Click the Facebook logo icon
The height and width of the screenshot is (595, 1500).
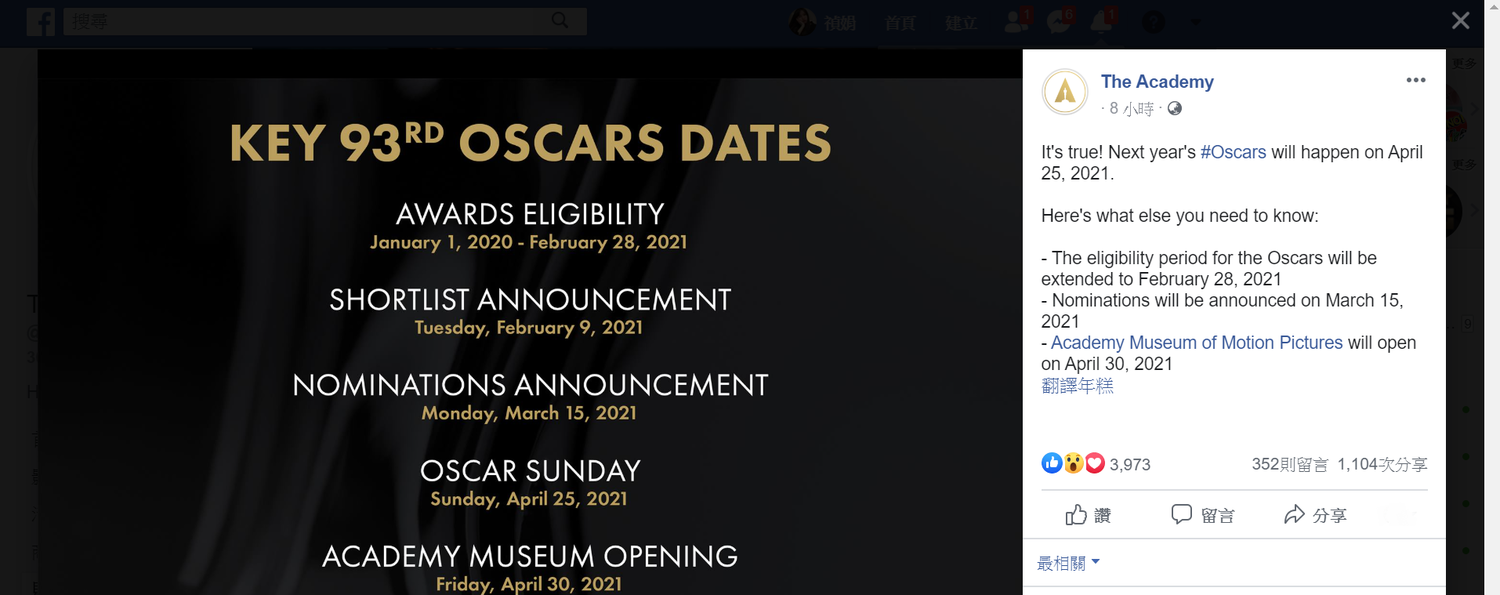point(41,22)
